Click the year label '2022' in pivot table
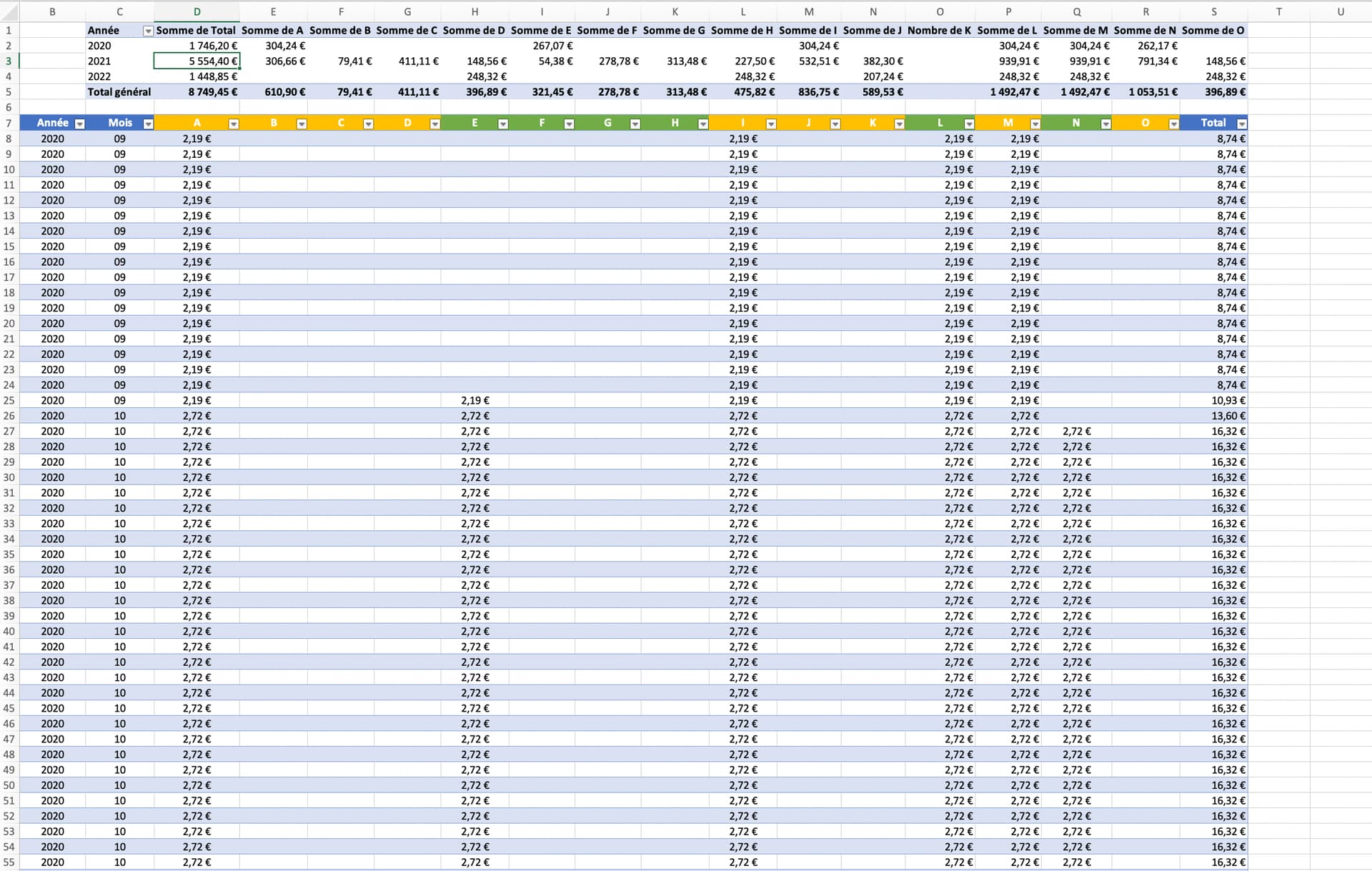The height and width of the screenshot is (871, 1372). click(x=119, y=76)
